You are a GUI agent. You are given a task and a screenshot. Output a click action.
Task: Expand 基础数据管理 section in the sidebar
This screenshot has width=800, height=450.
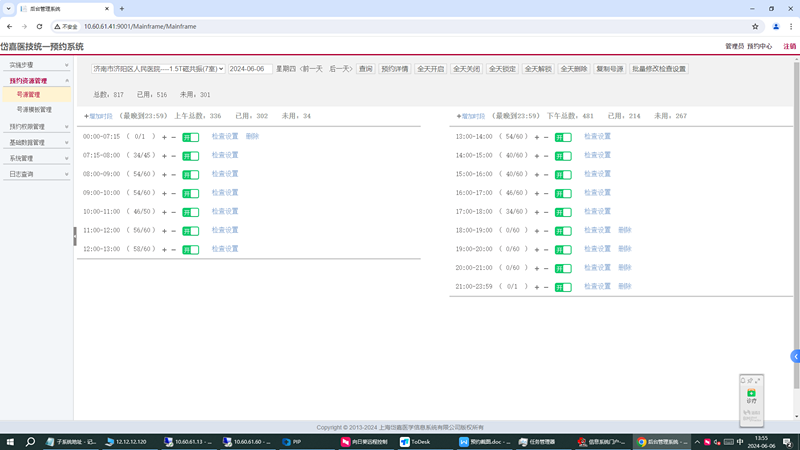[36, 143]
